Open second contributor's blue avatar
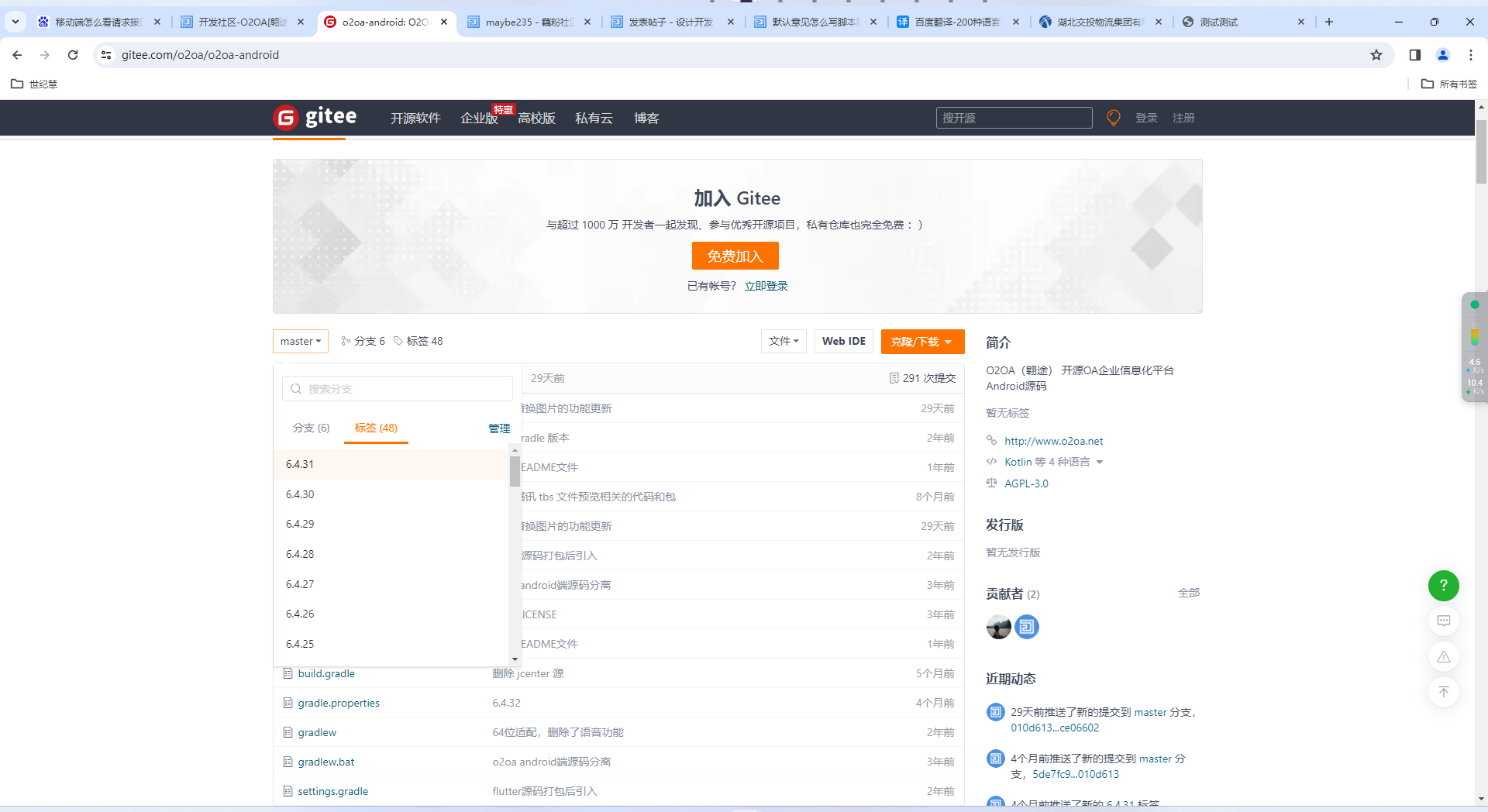Screen dimensions: 1488x812 click(x=1027, y=627)
